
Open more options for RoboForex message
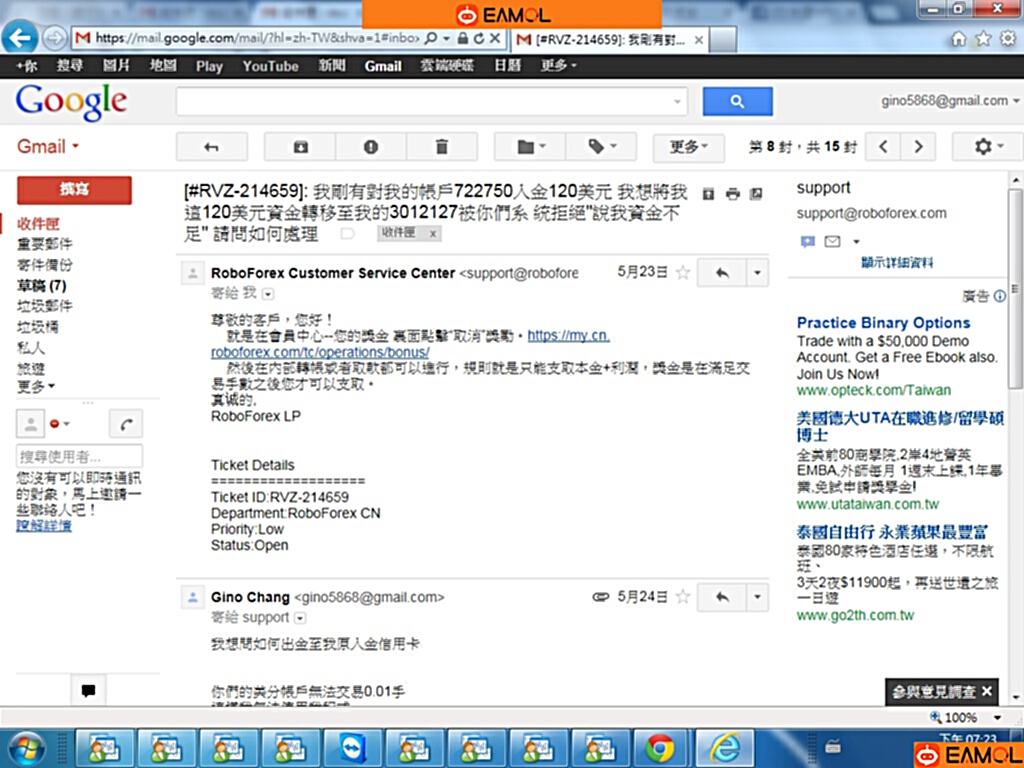pos(758,273)
